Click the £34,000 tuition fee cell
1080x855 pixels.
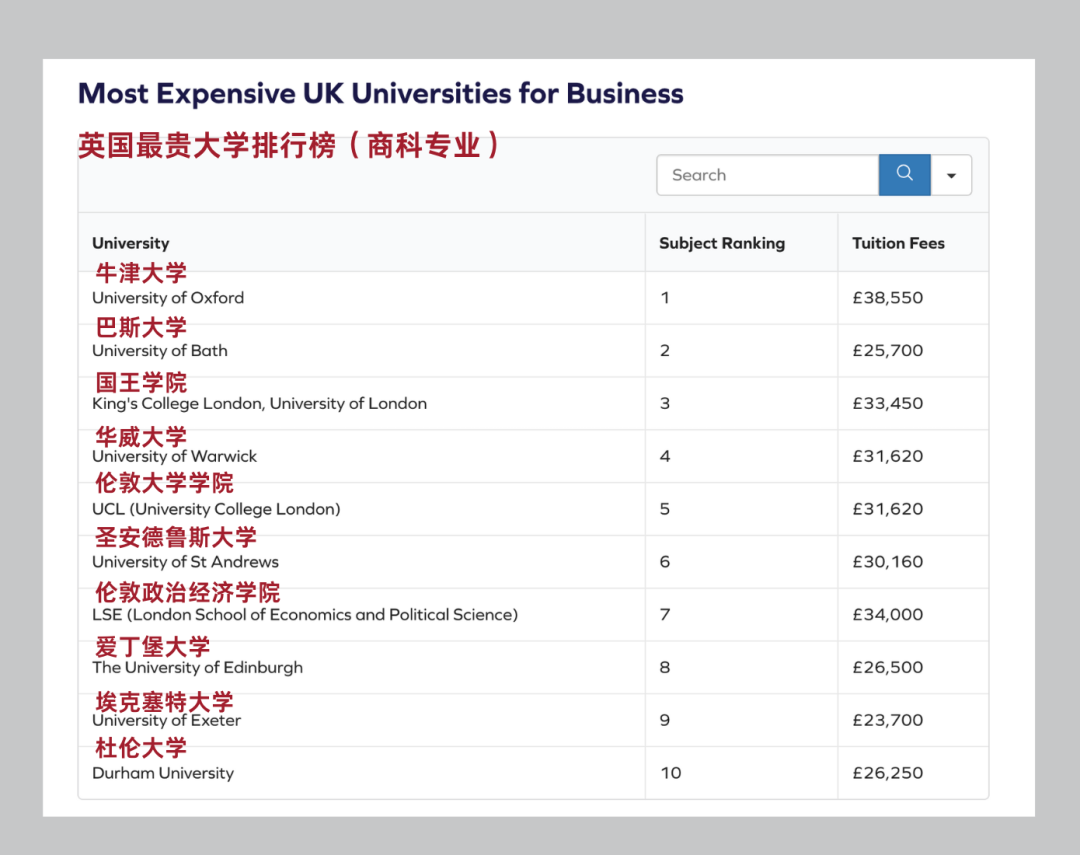pyautogui.click(x=888, y=615)
